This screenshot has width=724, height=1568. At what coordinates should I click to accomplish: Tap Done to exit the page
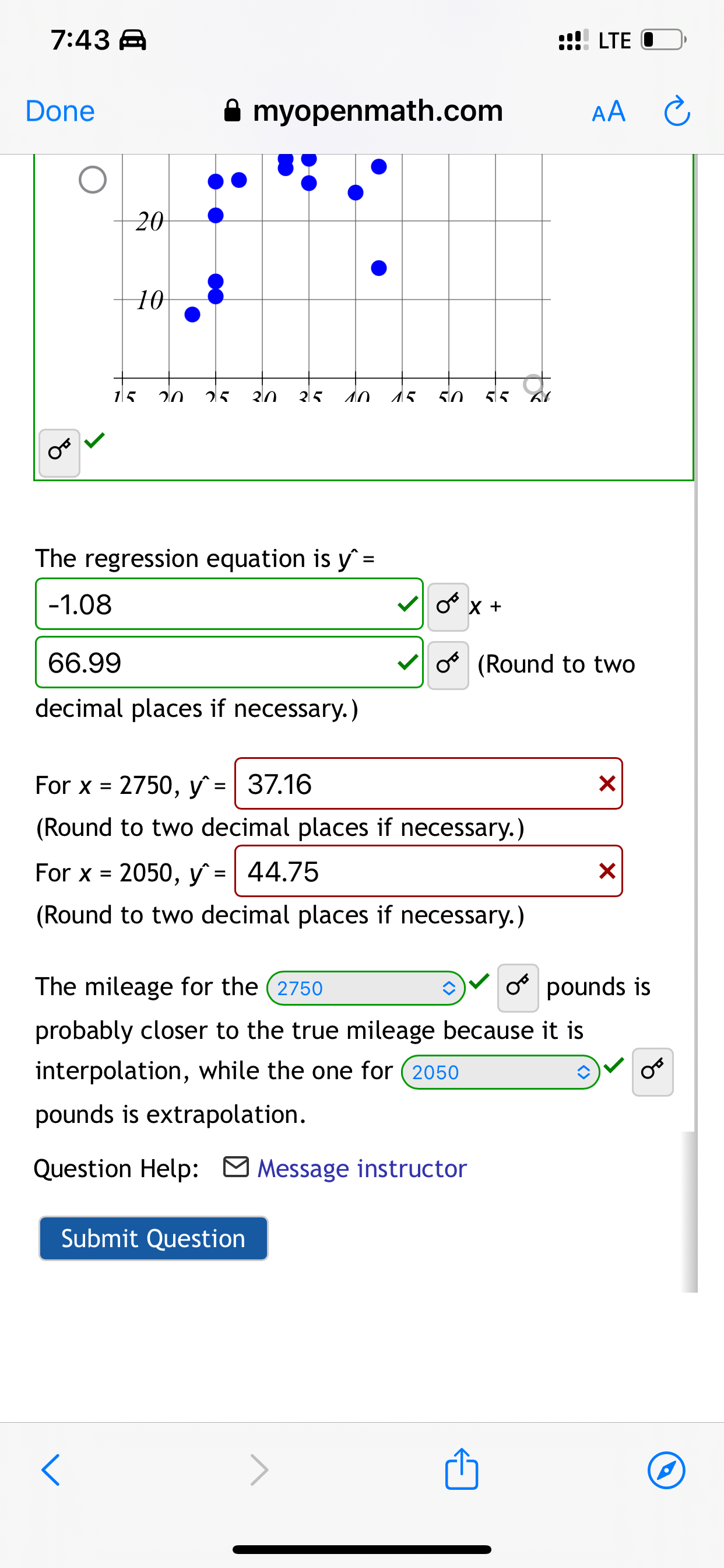point(59,111)
